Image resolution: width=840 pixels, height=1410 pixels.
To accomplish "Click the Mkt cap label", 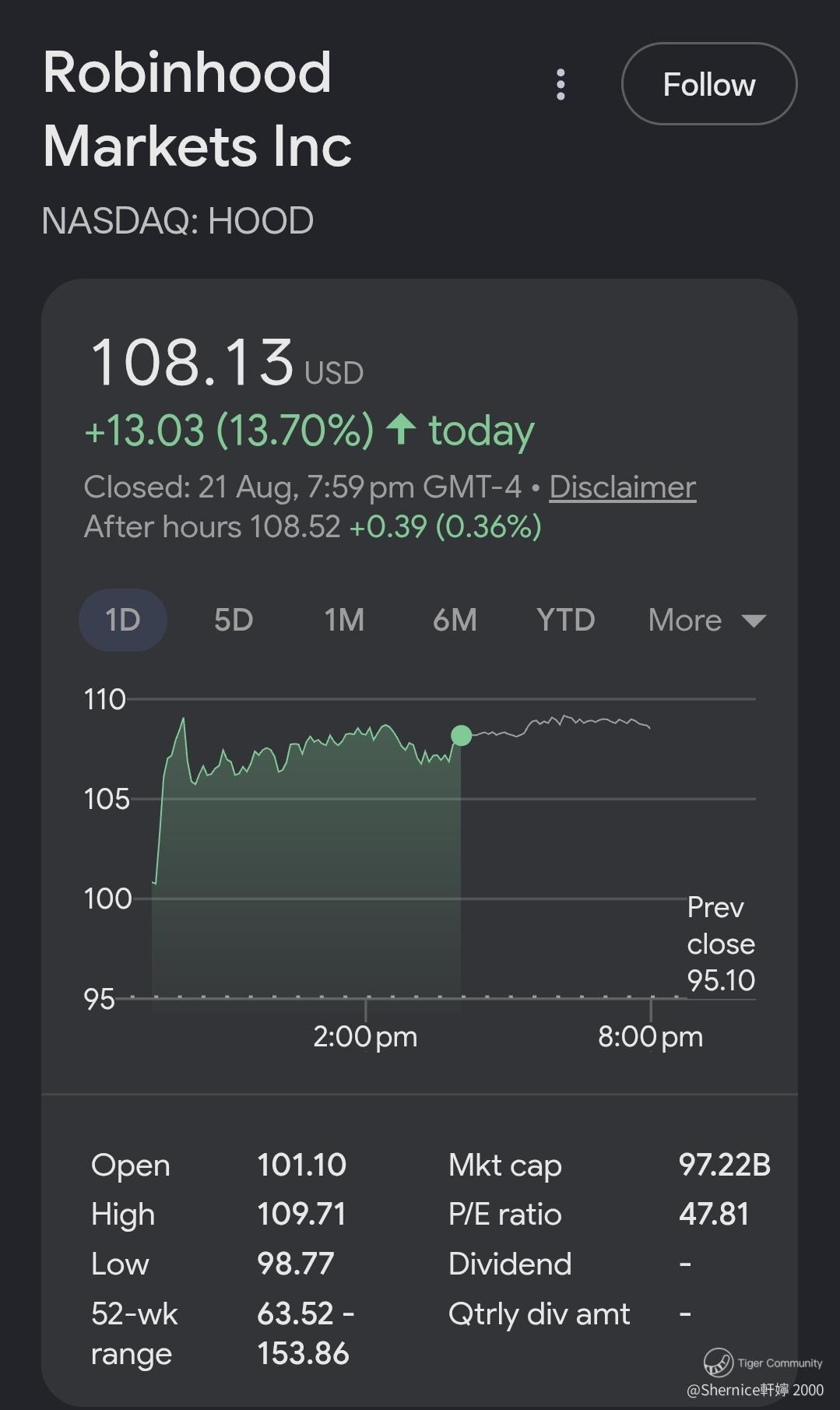I will coord(505,1166).
